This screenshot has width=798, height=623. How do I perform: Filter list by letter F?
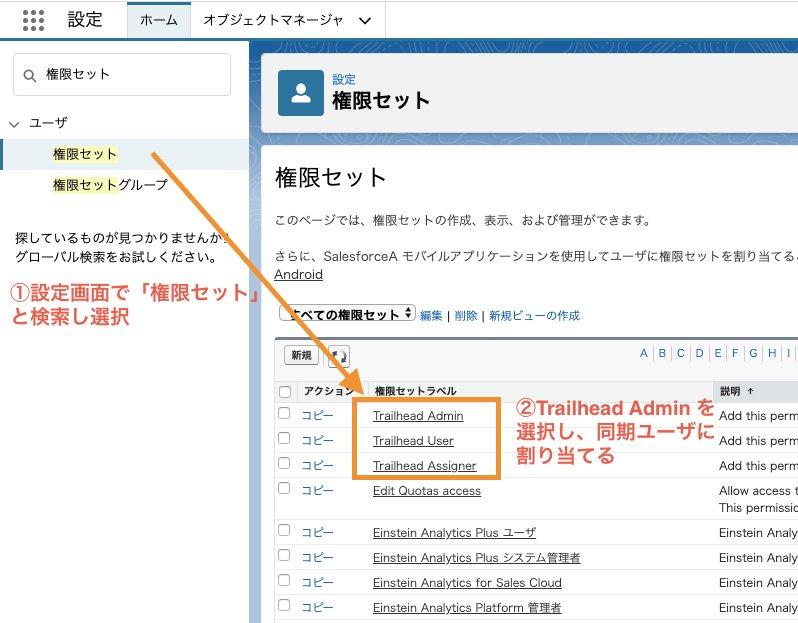tap(735, 353)
